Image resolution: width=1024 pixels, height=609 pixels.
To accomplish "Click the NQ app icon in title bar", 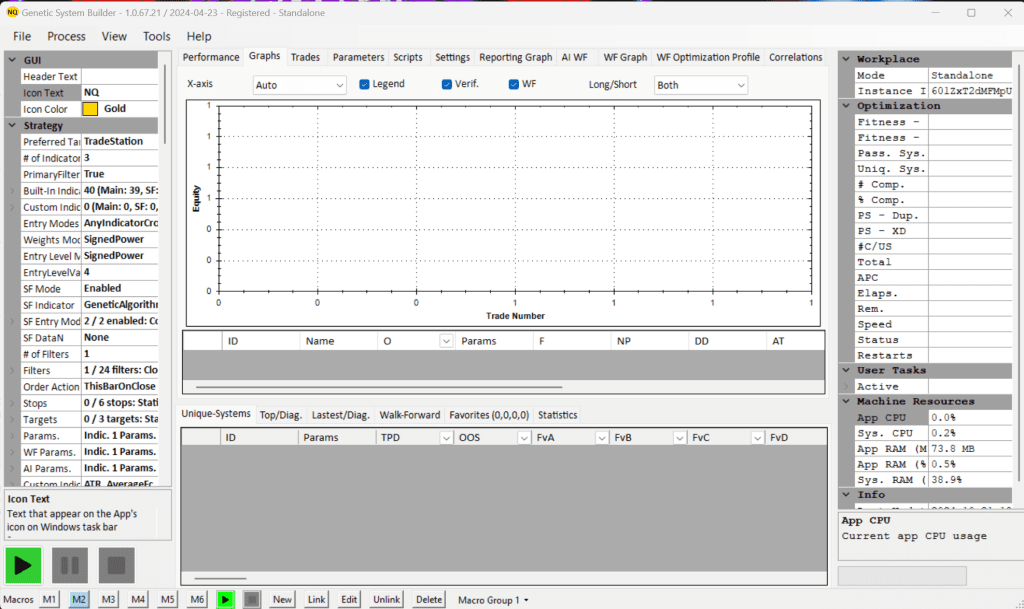I will pyautogui.click(x=14, y=12).
